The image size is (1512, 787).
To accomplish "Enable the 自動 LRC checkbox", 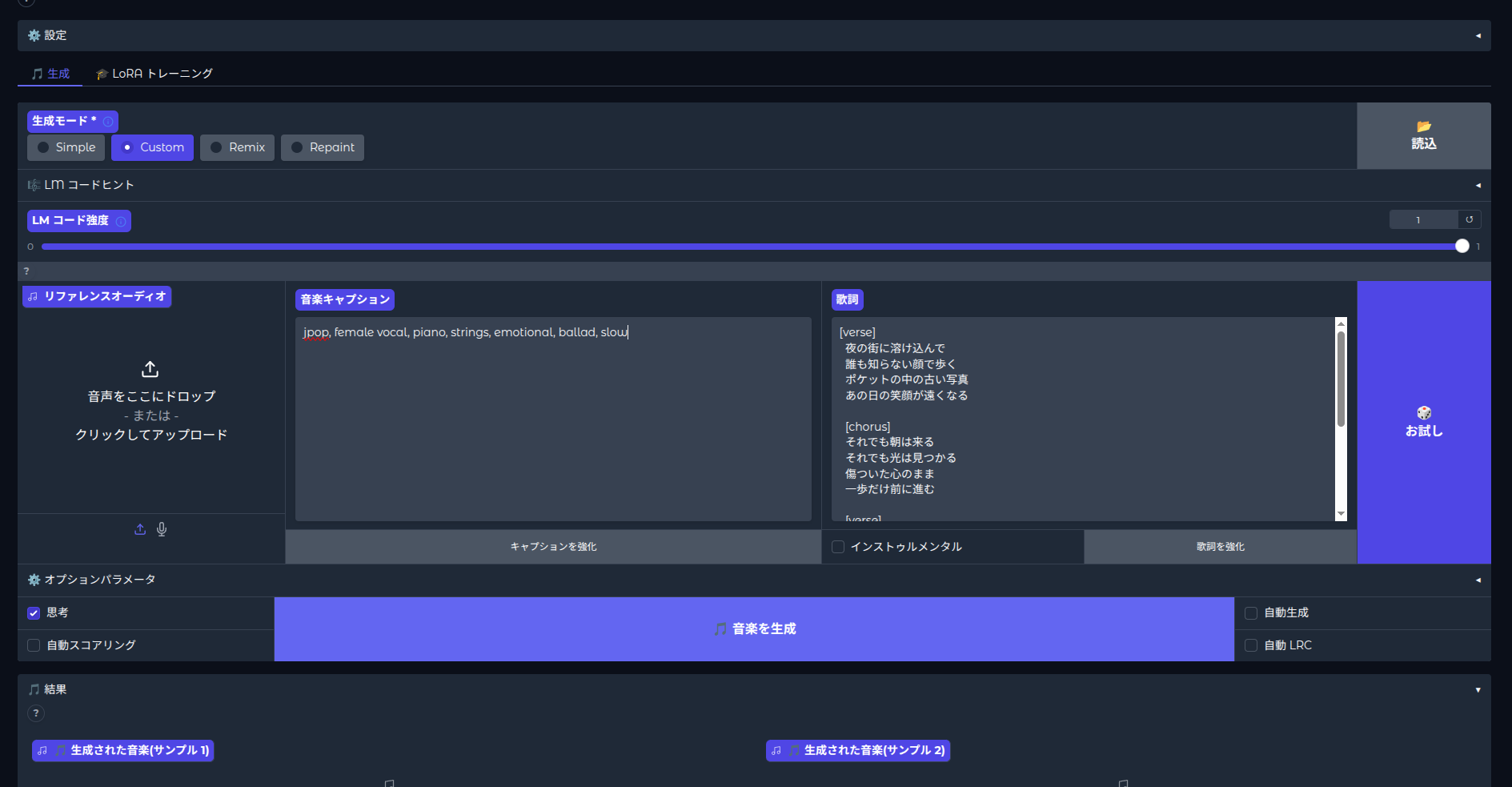I will [x=1251, y=645].
